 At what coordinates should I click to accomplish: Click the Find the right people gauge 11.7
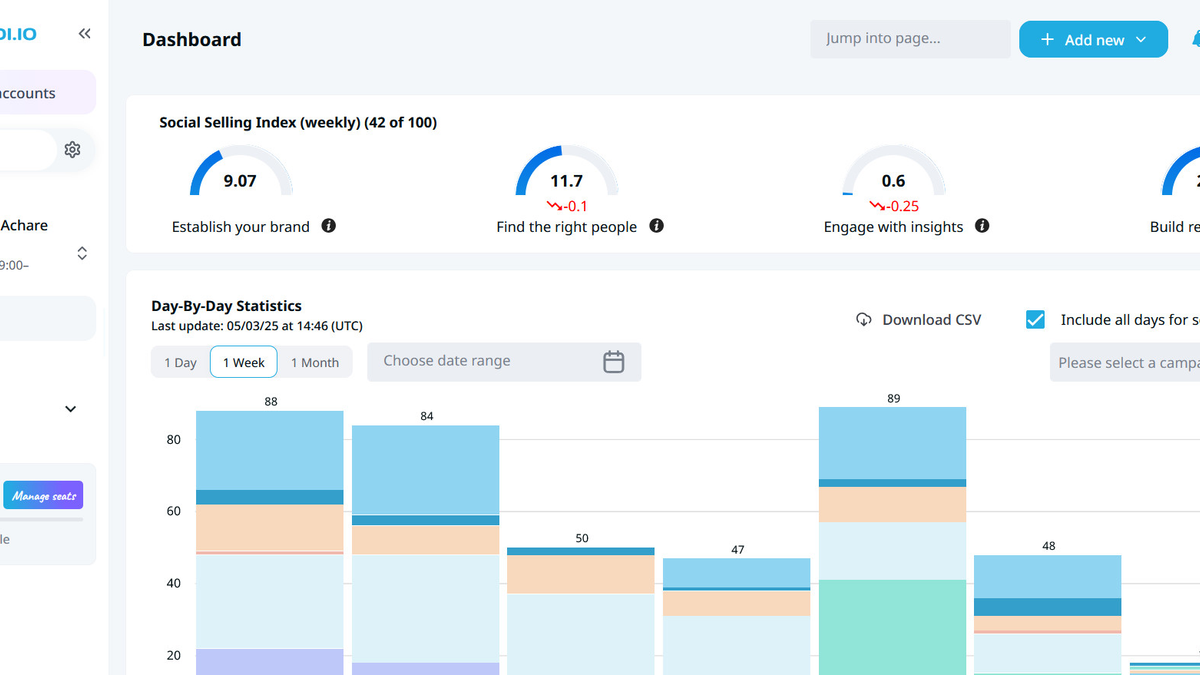coord(566,172)
